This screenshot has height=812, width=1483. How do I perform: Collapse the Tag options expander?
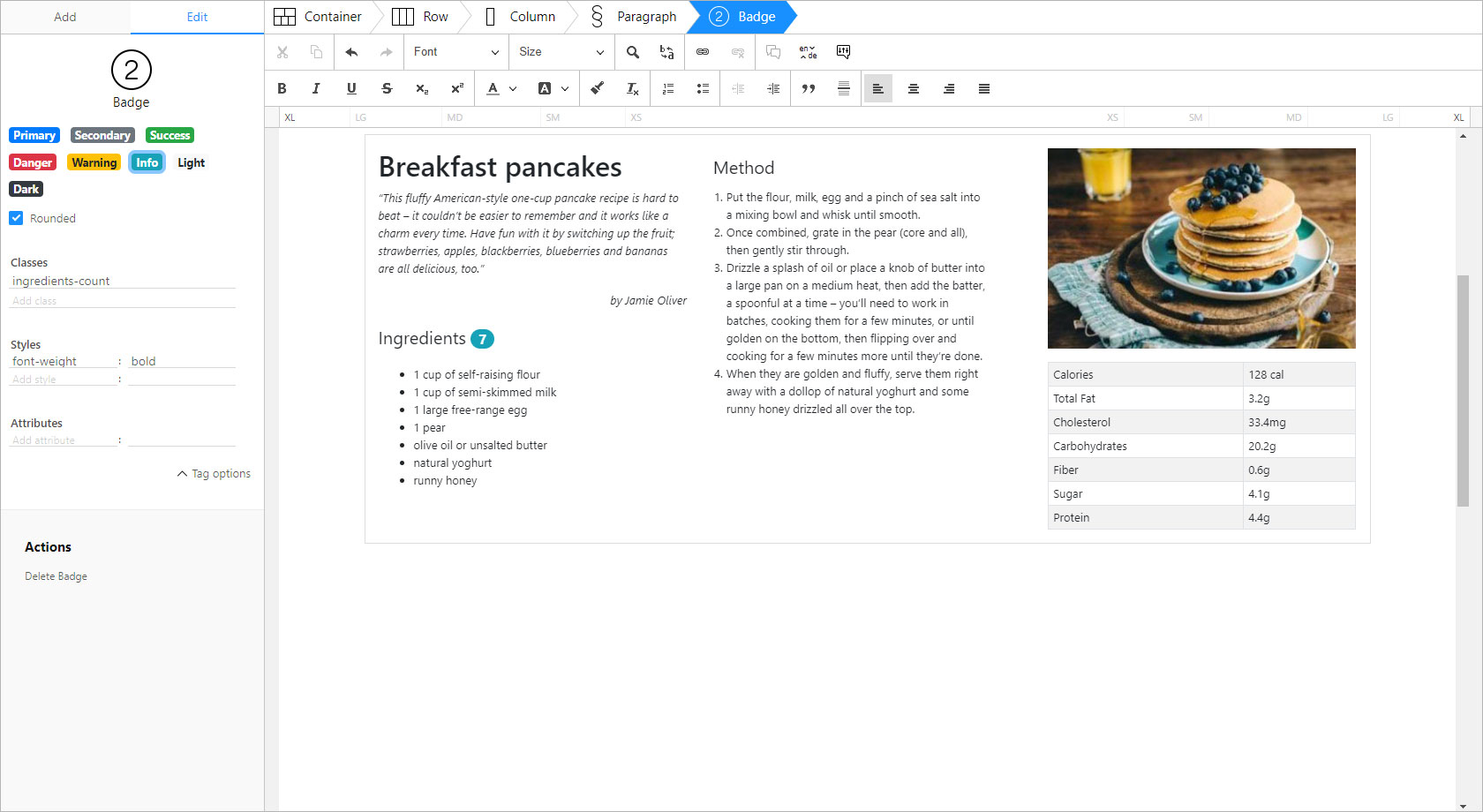coord(214,474)
